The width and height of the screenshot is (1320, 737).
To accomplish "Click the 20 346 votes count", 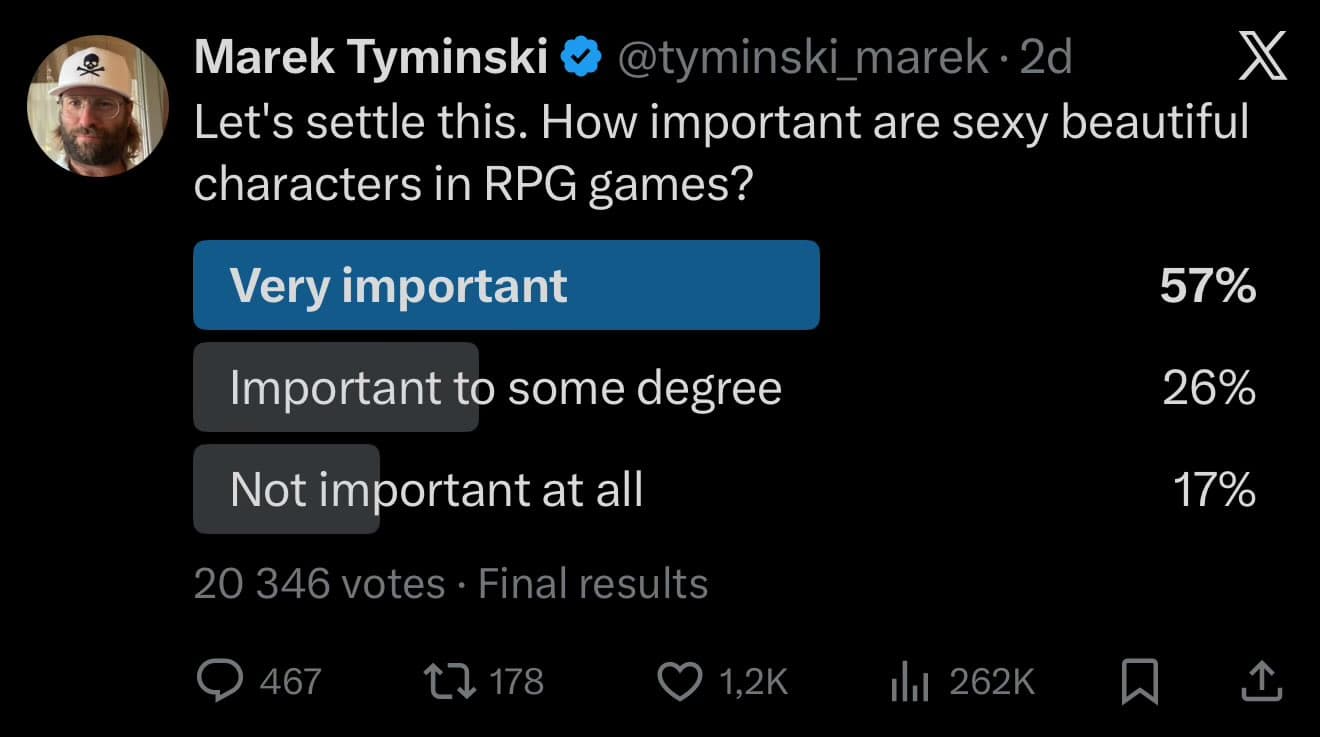I will pyautogui.click(x=319, y=583).
